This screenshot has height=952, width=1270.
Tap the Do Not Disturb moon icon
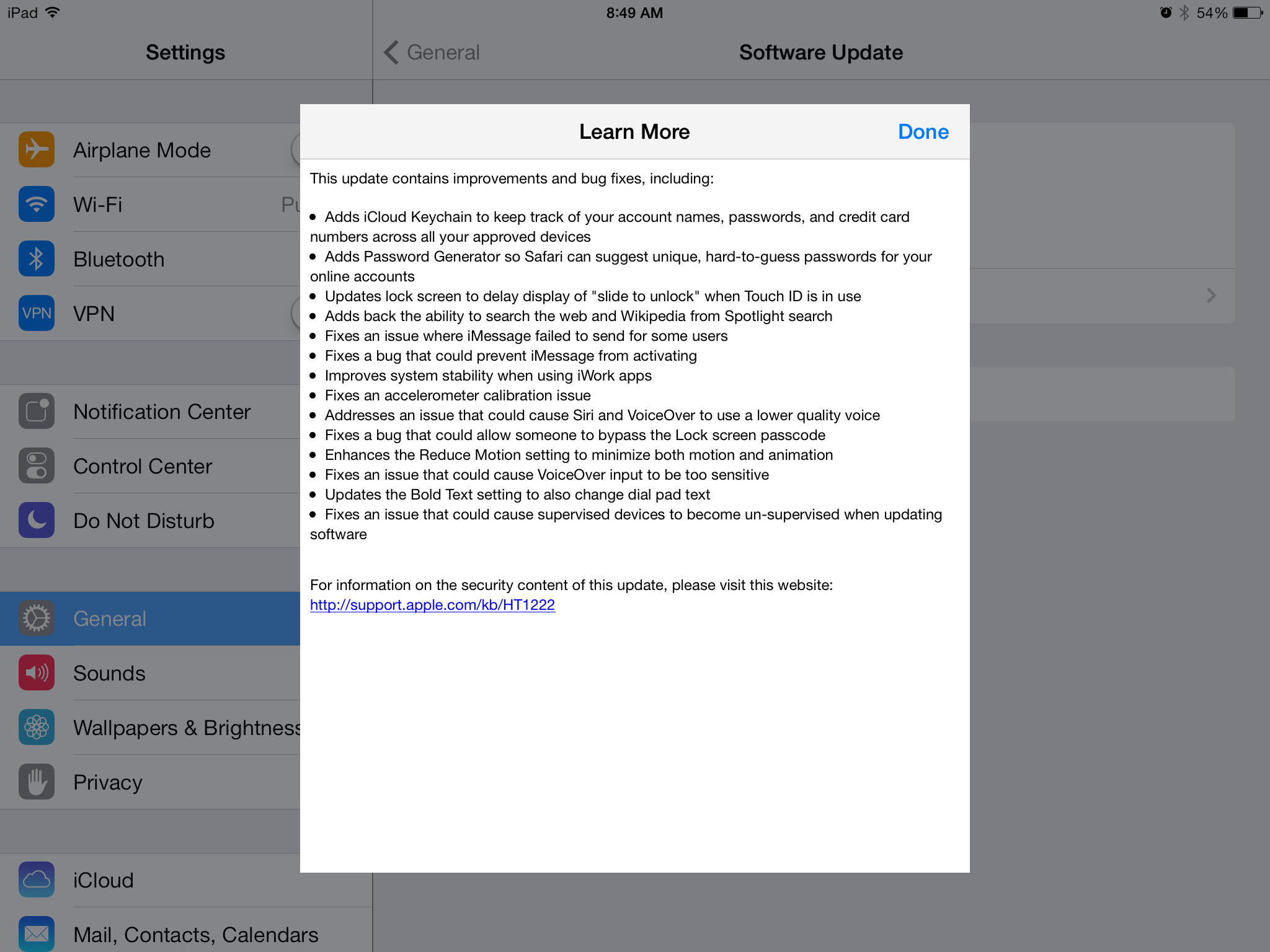click(37, 521)
